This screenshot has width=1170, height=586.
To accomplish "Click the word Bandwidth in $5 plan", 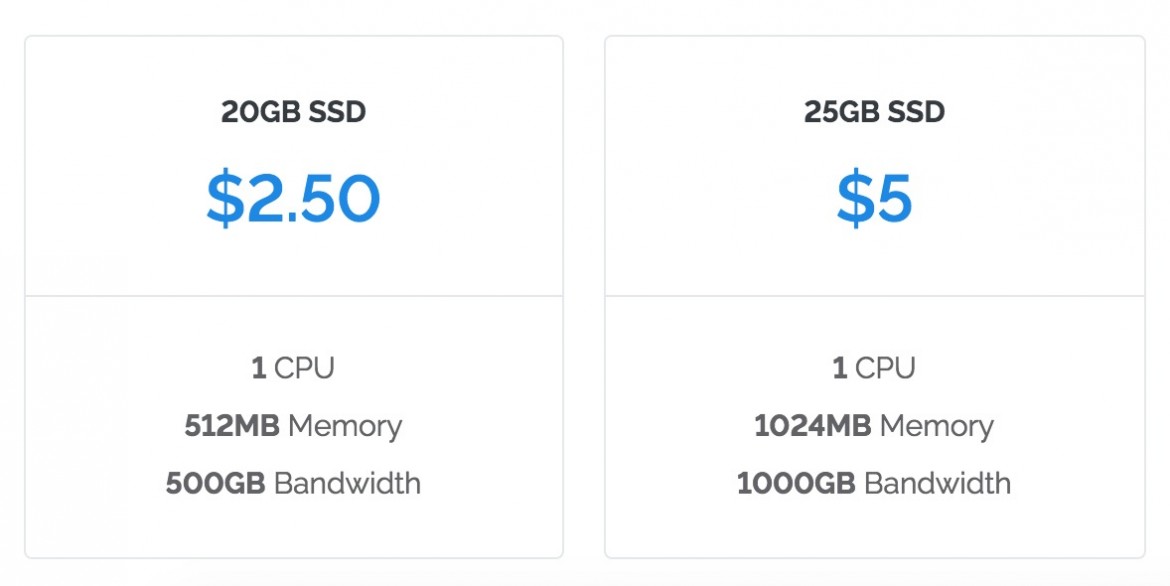I will click(x=938, y=483).
